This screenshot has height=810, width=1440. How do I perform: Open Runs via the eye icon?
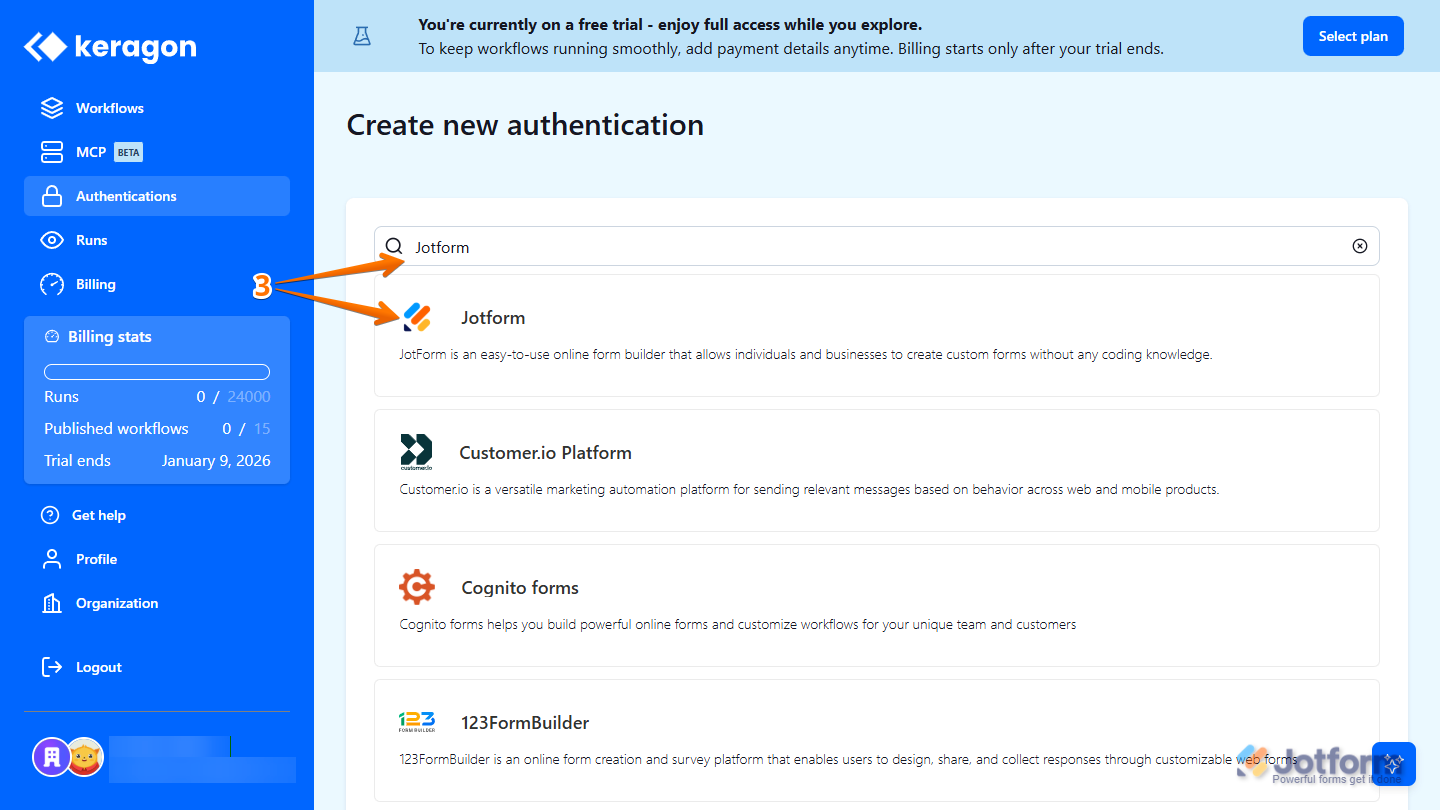point(51,239)
